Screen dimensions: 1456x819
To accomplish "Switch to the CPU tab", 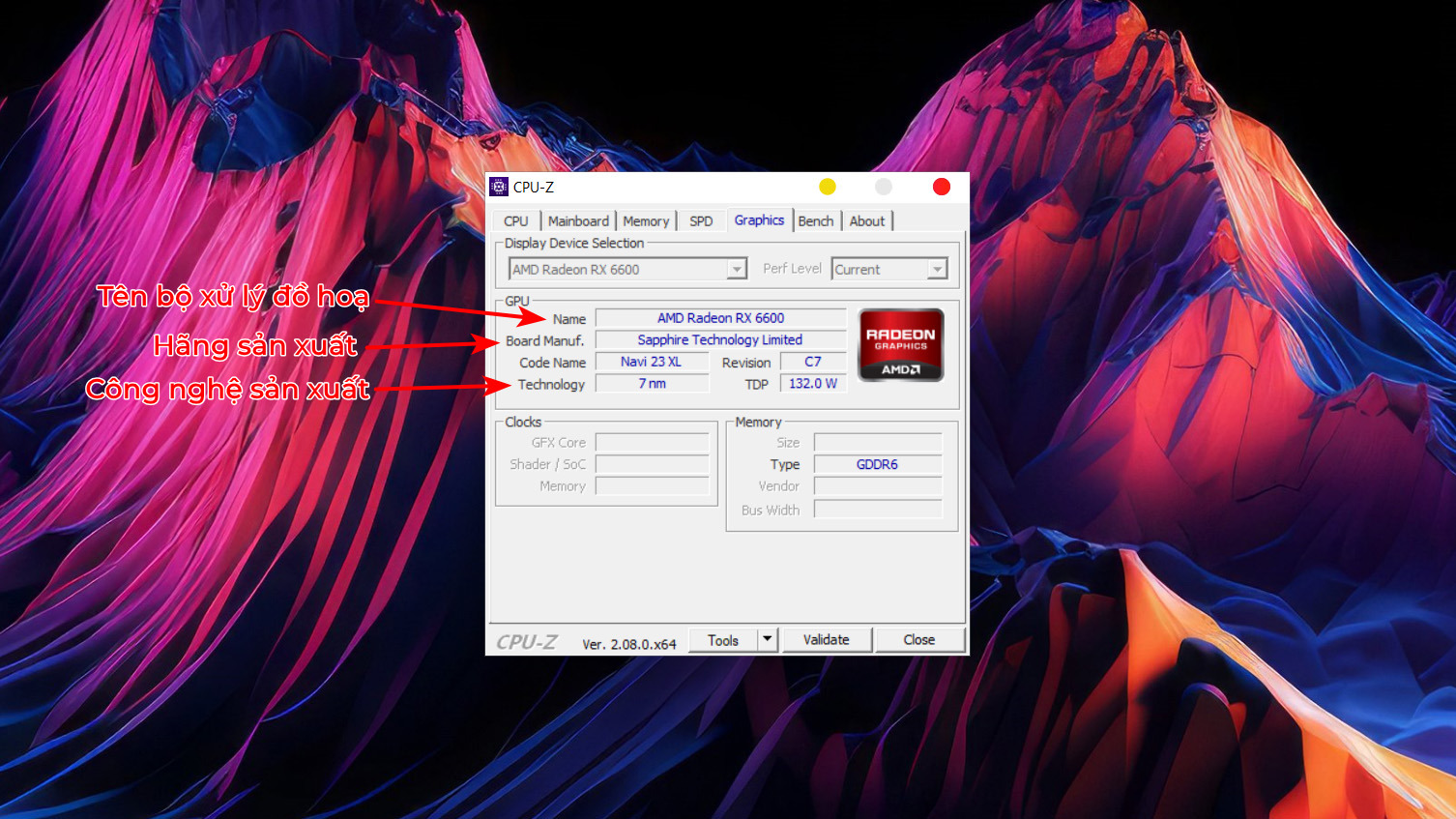I will [x=515, y=221].
